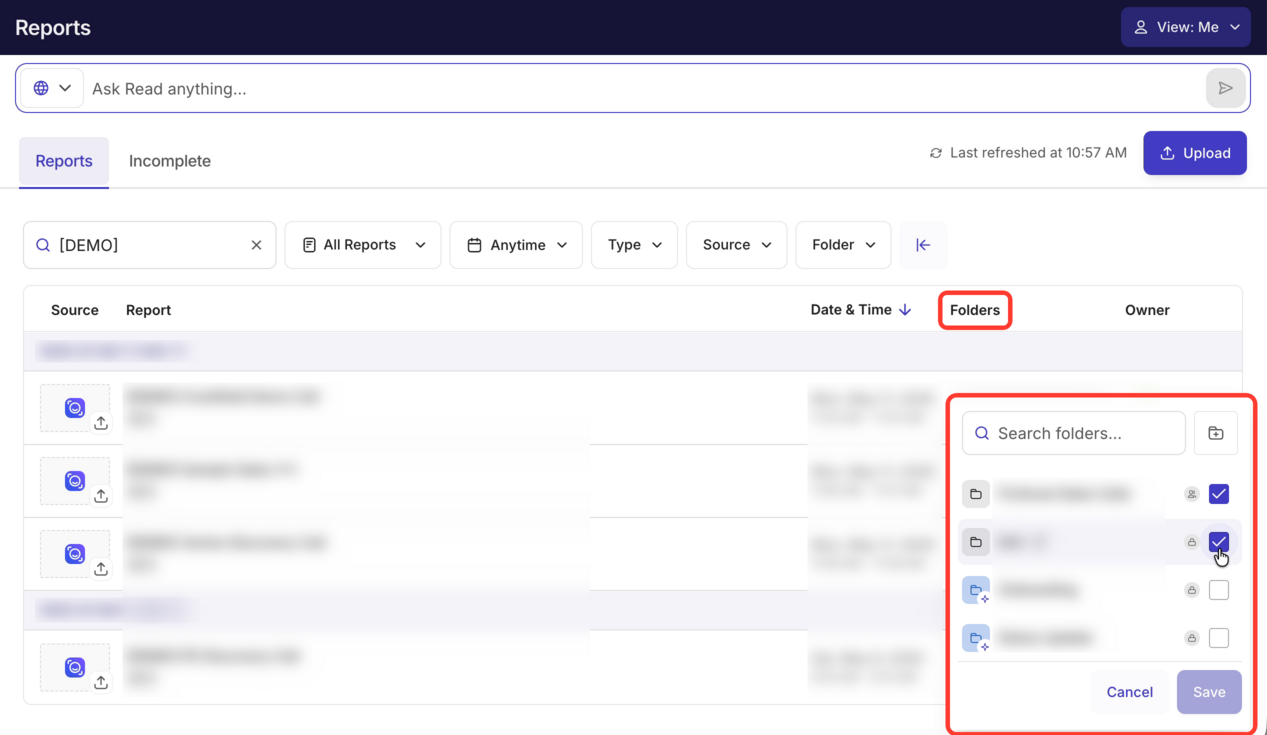The height and width of the screenshot is (735, 1267).
Task: Check the third folder's checkbox in the popup
Action: click(x=1219, y=590)
